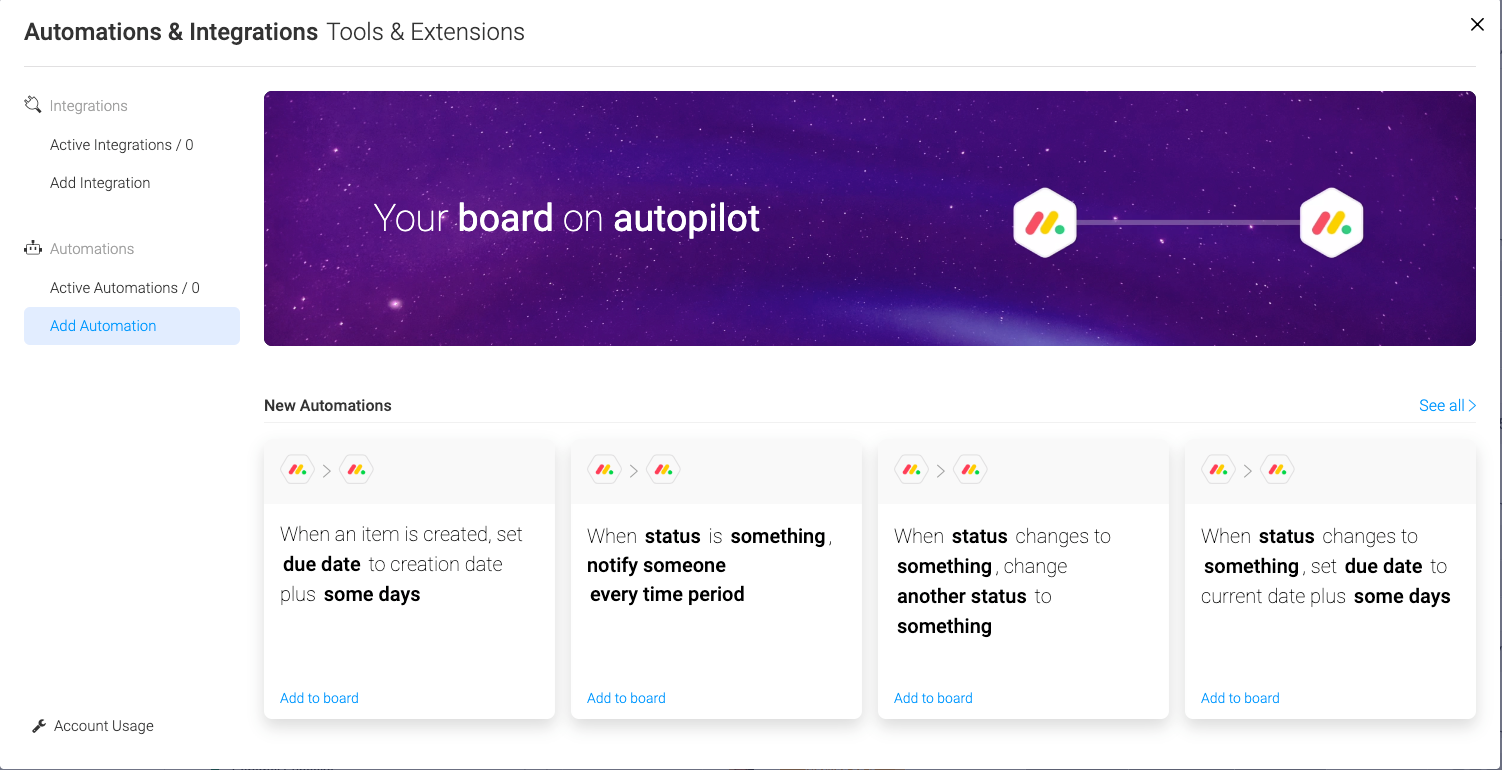The height and width of the screenshot is (770, 1502).
Task: Click right monday logo hexagon in banner
Action: [x=1332, y=222]
